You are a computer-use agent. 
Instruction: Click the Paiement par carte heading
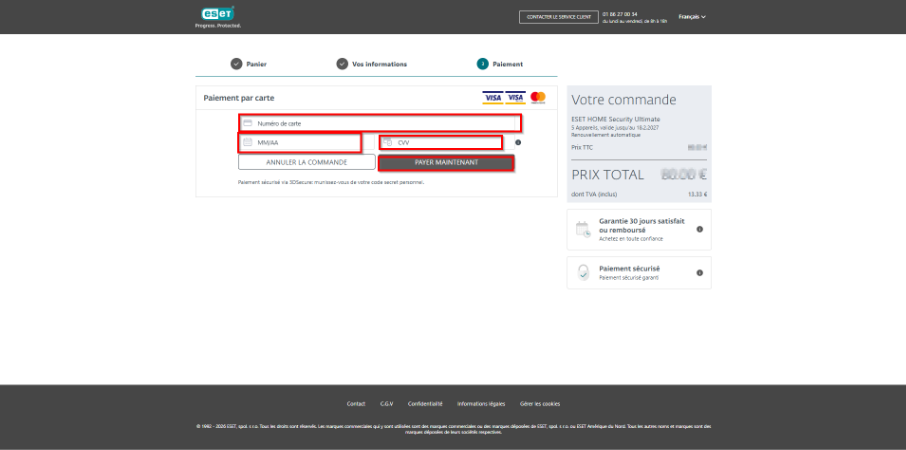tap(239, 98)
